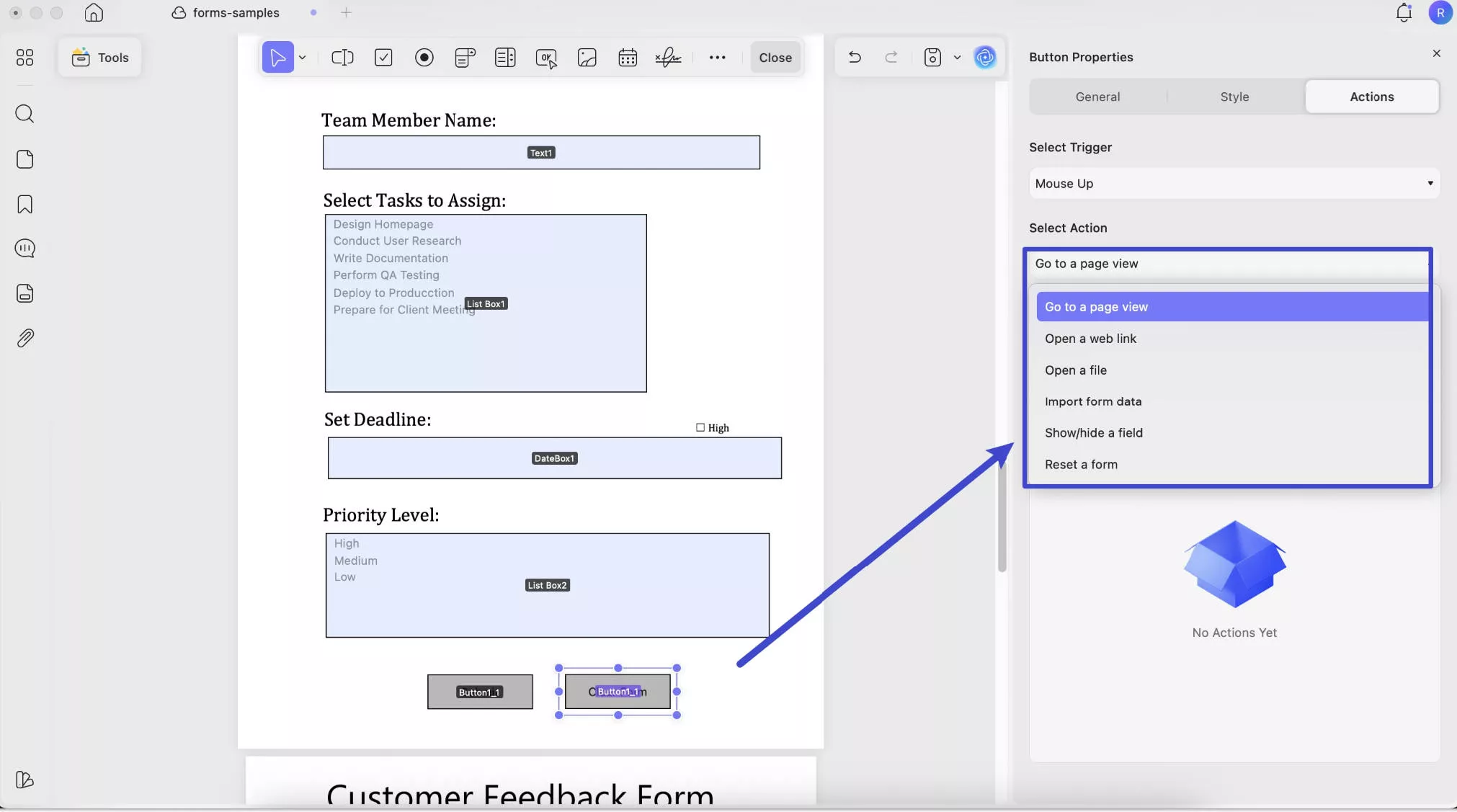The height and width of the screenshot is (812, 1457).
Task: Choose the date field tool
Action: click(x=628, y=58)
